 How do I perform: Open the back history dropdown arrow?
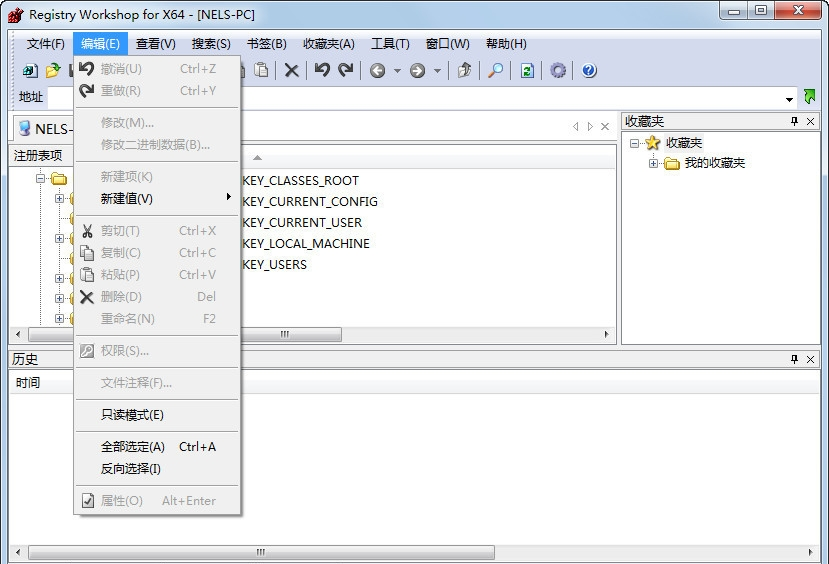397,71
